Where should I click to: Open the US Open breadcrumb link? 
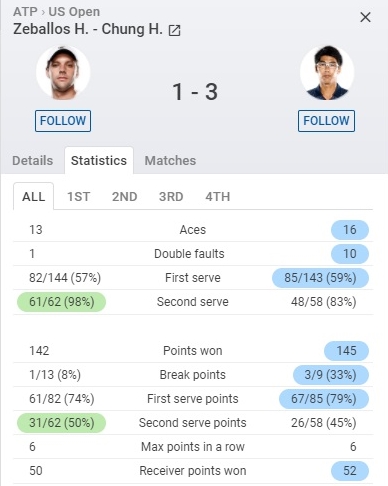tap(74, 12)
